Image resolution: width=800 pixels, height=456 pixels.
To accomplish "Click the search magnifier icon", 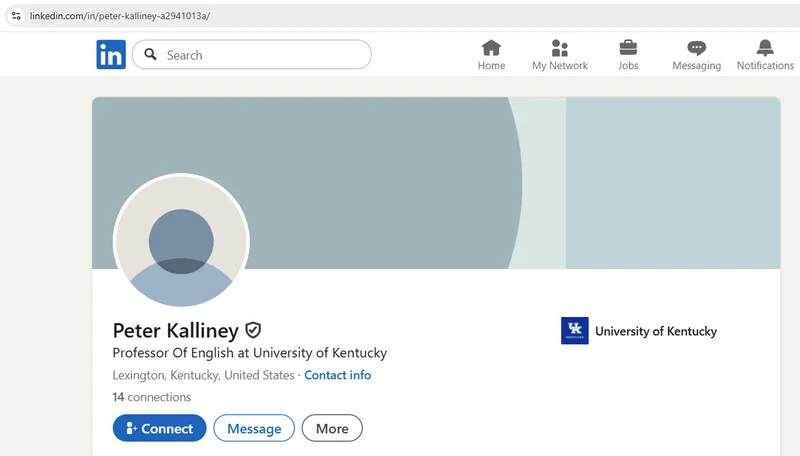I will (x=150, y=54).
